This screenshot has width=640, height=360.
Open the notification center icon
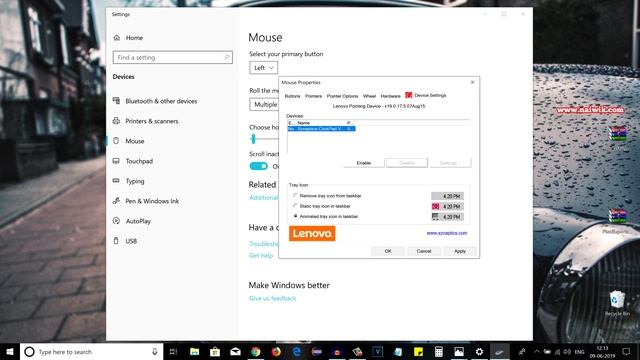(x=626, y=351)
